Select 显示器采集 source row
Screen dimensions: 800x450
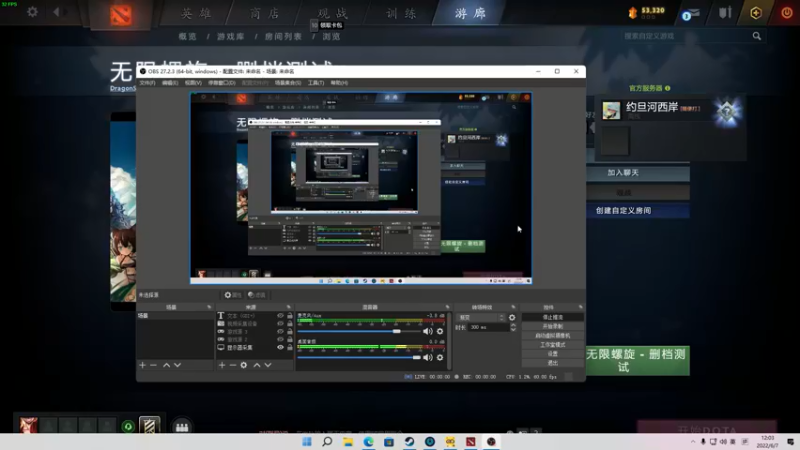255,347
